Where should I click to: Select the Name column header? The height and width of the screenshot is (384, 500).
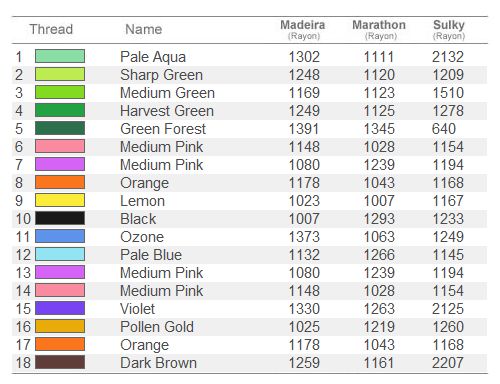pyautogui.click(x=144, y=29)
